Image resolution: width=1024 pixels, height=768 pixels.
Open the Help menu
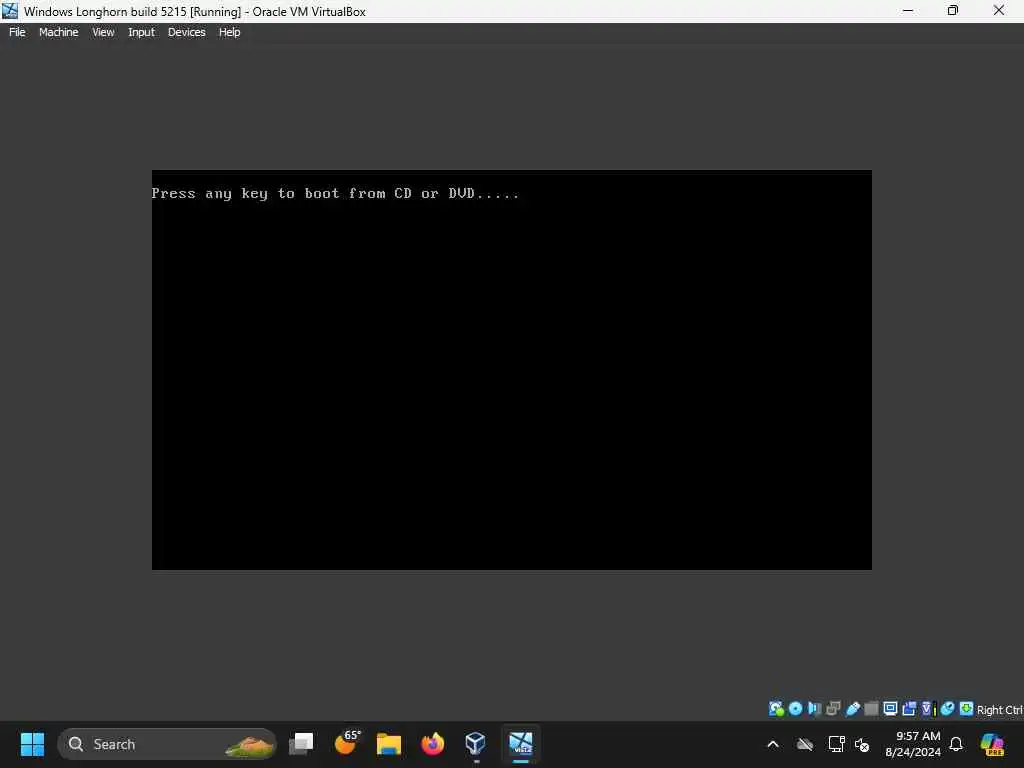pos(229,32)
